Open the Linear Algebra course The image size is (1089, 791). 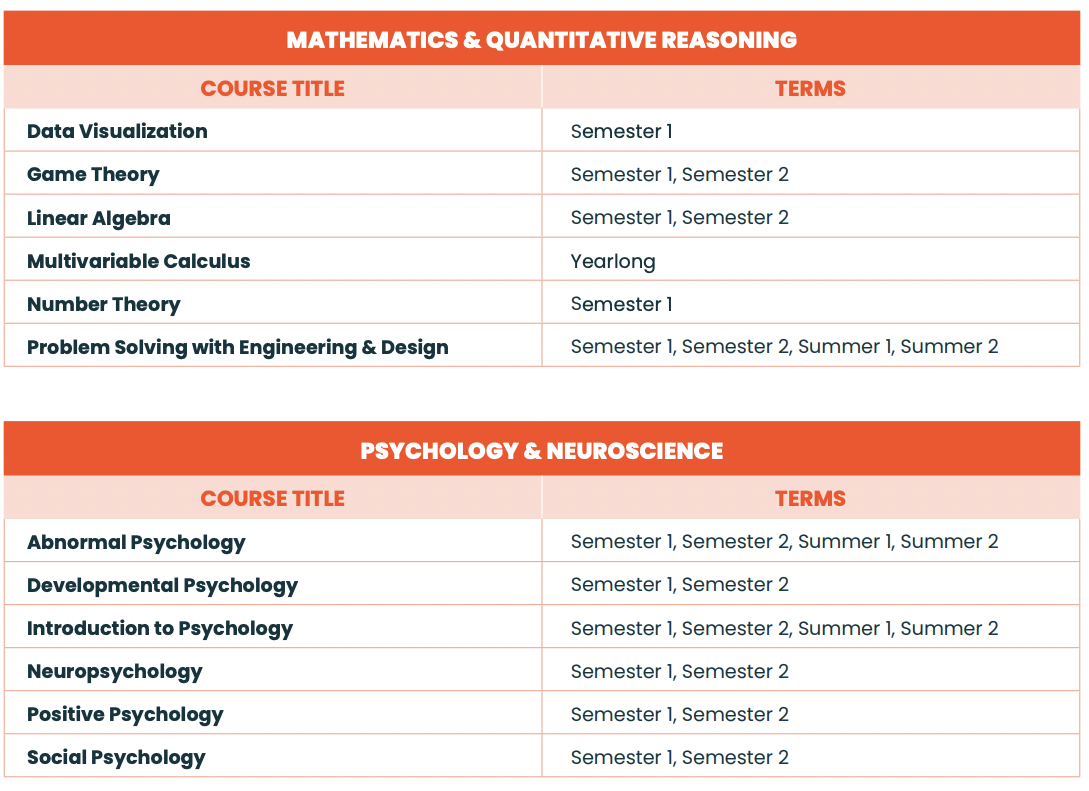(x=99, y=218)
